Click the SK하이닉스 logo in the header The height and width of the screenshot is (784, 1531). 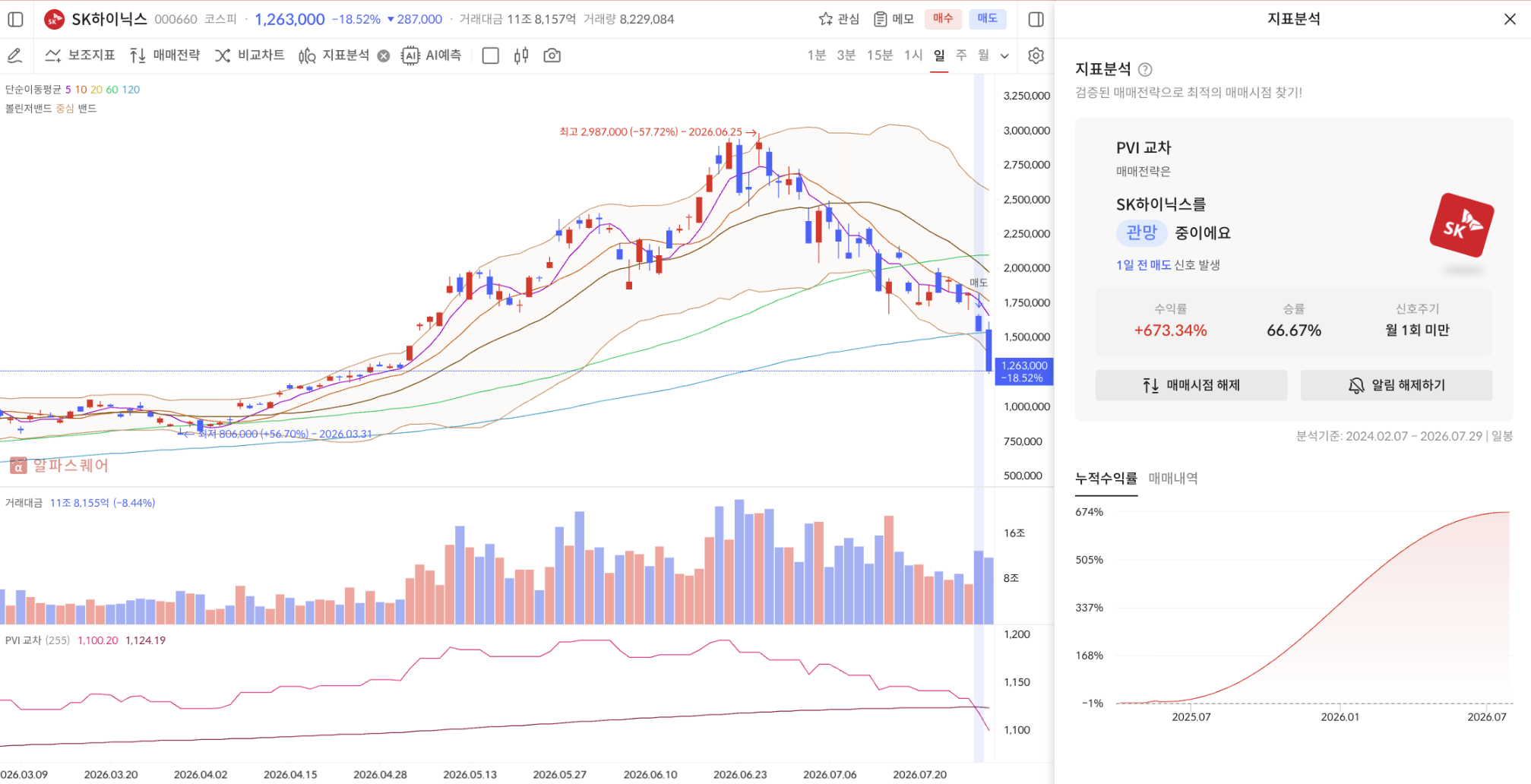[54, 19]
